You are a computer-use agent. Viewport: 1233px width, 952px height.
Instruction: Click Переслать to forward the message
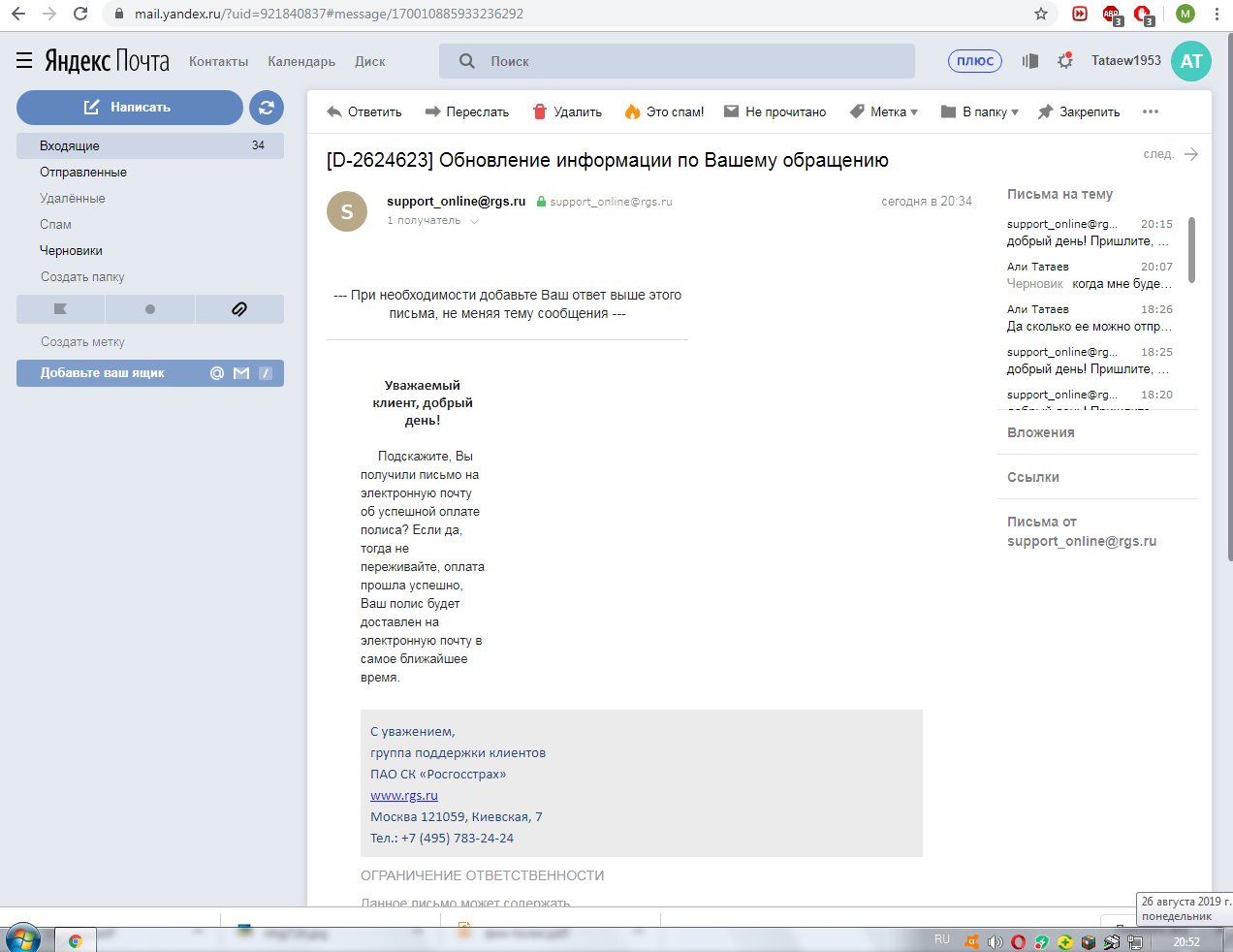point(467,111)
